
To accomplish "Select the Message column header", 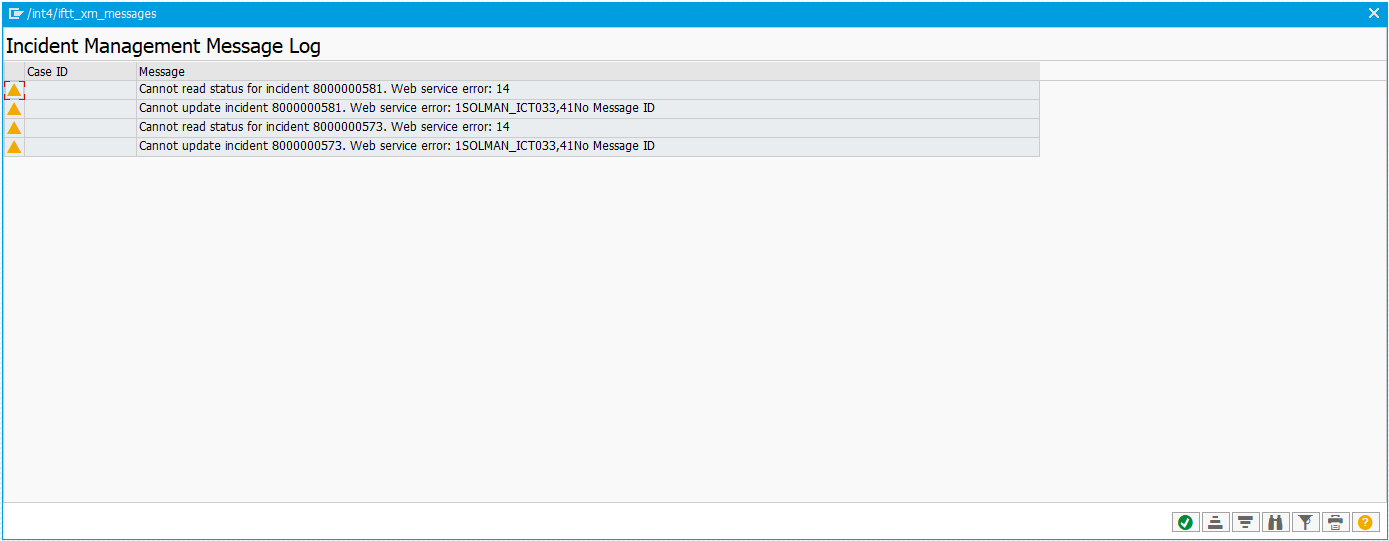I will pos(586,72).
